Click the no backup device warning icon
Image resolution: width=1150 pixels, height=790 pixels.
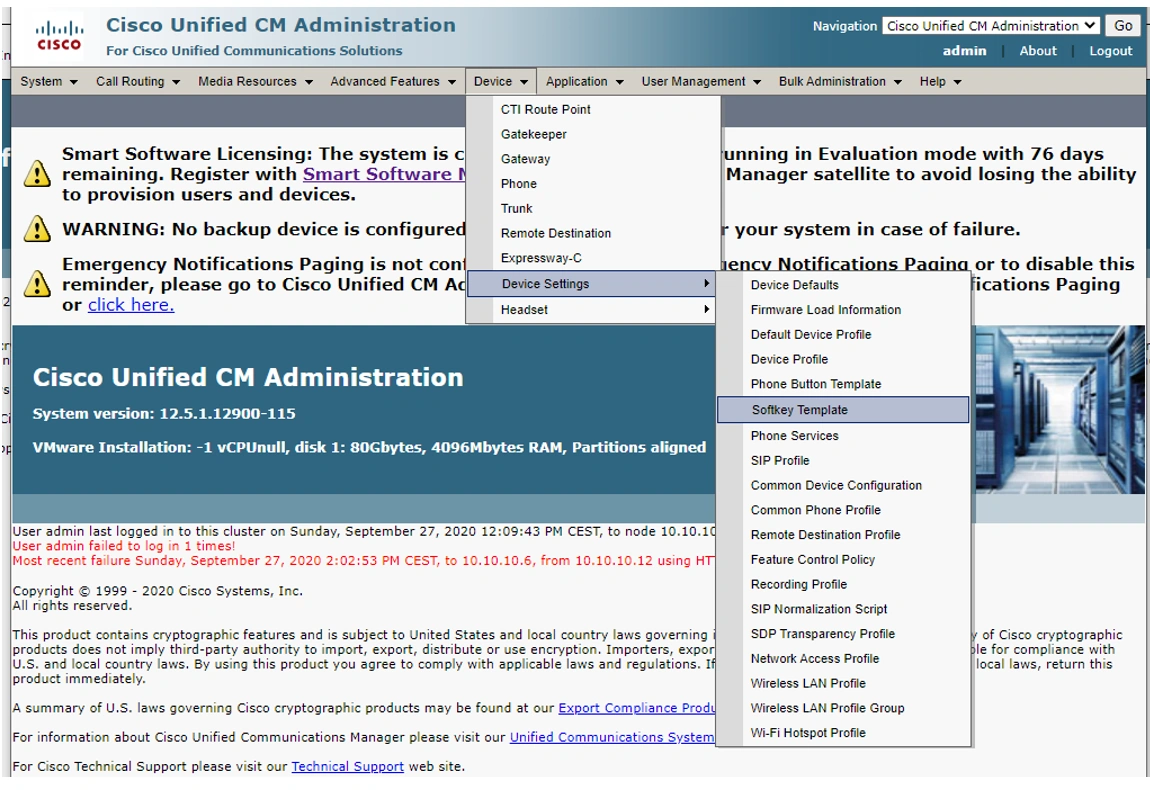point(37,229)
